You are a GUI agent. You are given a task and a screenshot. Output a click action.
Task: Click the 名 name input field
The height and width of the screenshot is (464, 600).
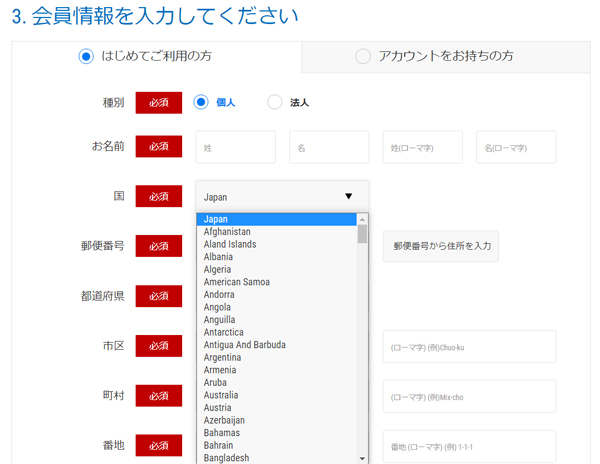(329, 147)
